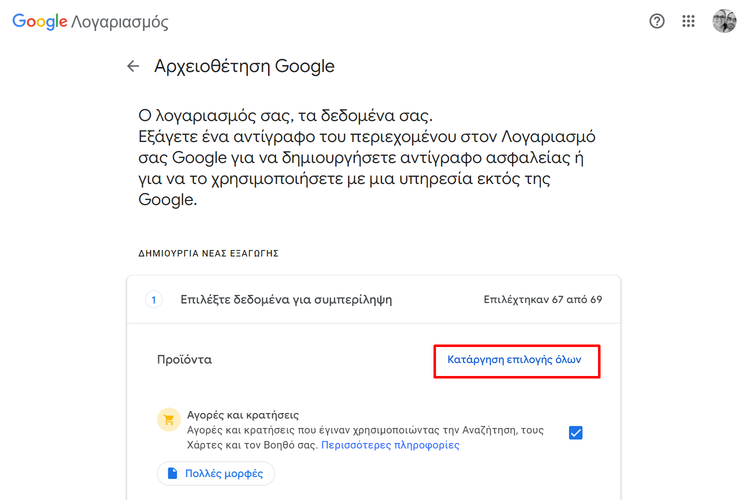
Task: Click the Προϊόντα section label
Action: coord(184,360)
